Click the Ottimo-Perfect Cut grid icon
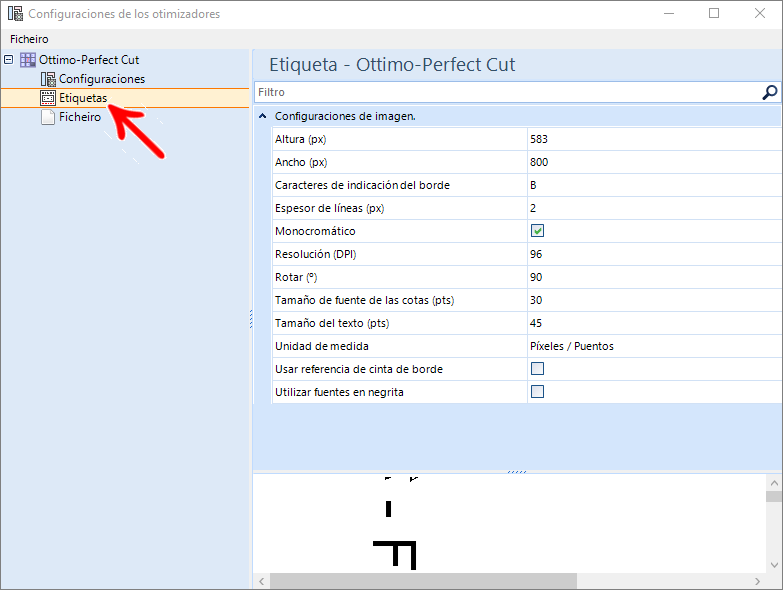This screenshot has width=783, height=590. pos(28,60)
